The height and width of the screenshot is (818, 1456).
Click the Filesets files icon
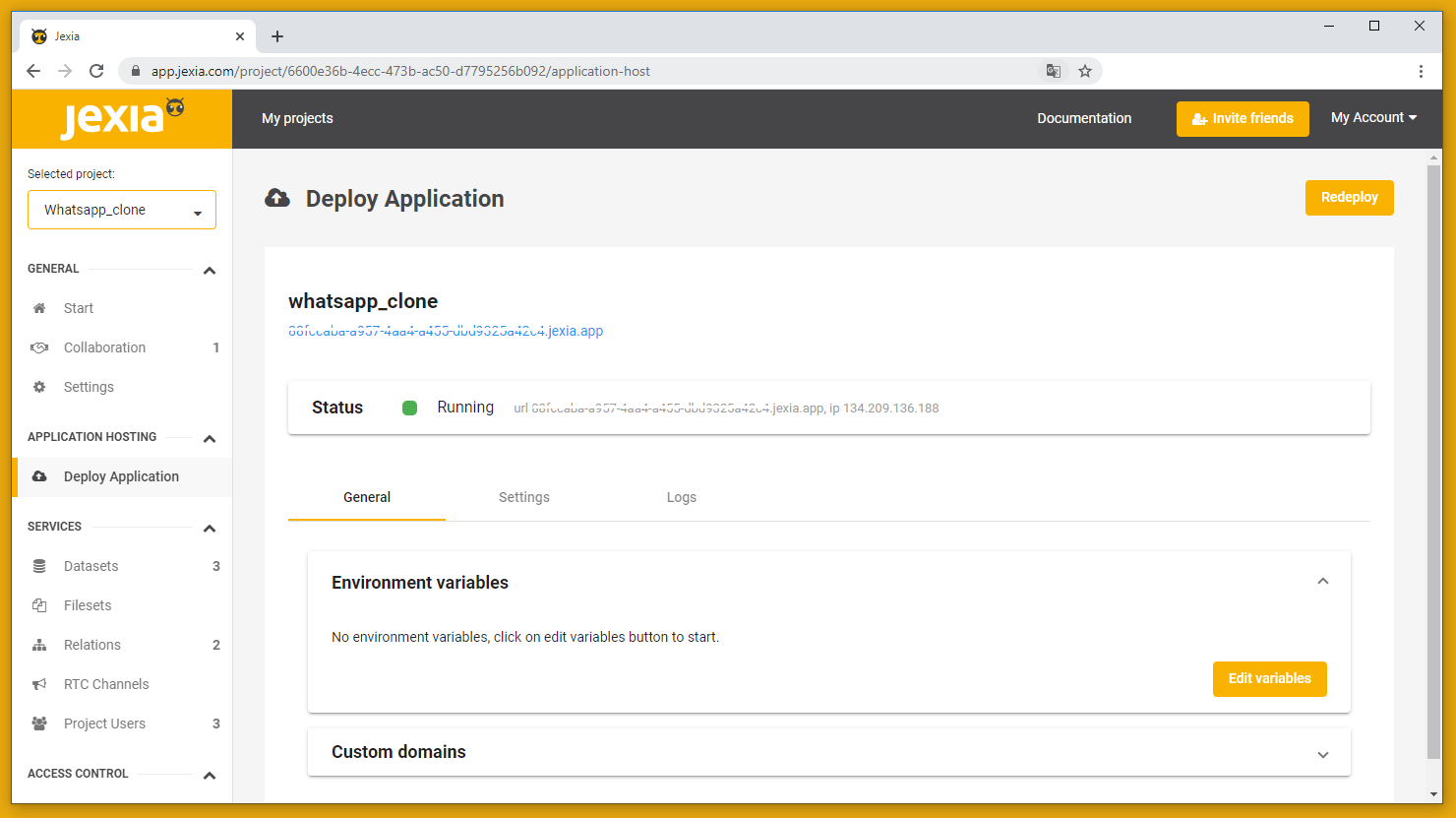pos(39,605)
